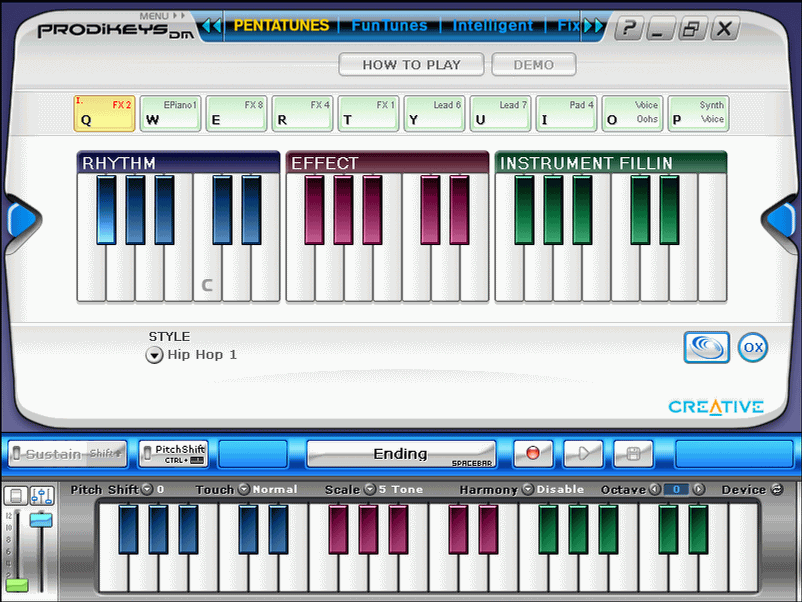
Task: Click the blue volume fader handle
Action: [41, 520]
